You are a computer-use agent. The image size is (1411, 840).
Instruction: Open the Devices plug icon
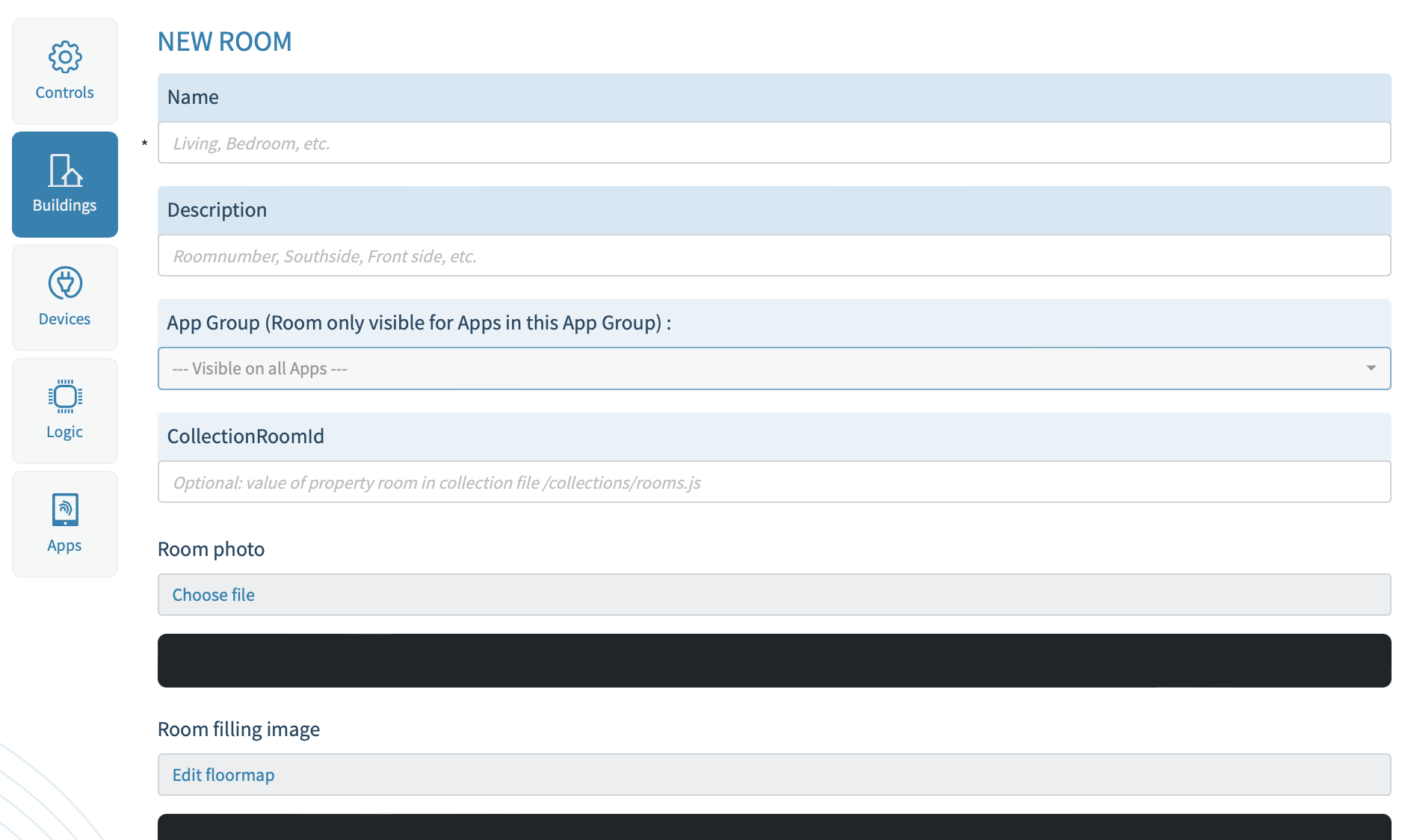(65, 283)
